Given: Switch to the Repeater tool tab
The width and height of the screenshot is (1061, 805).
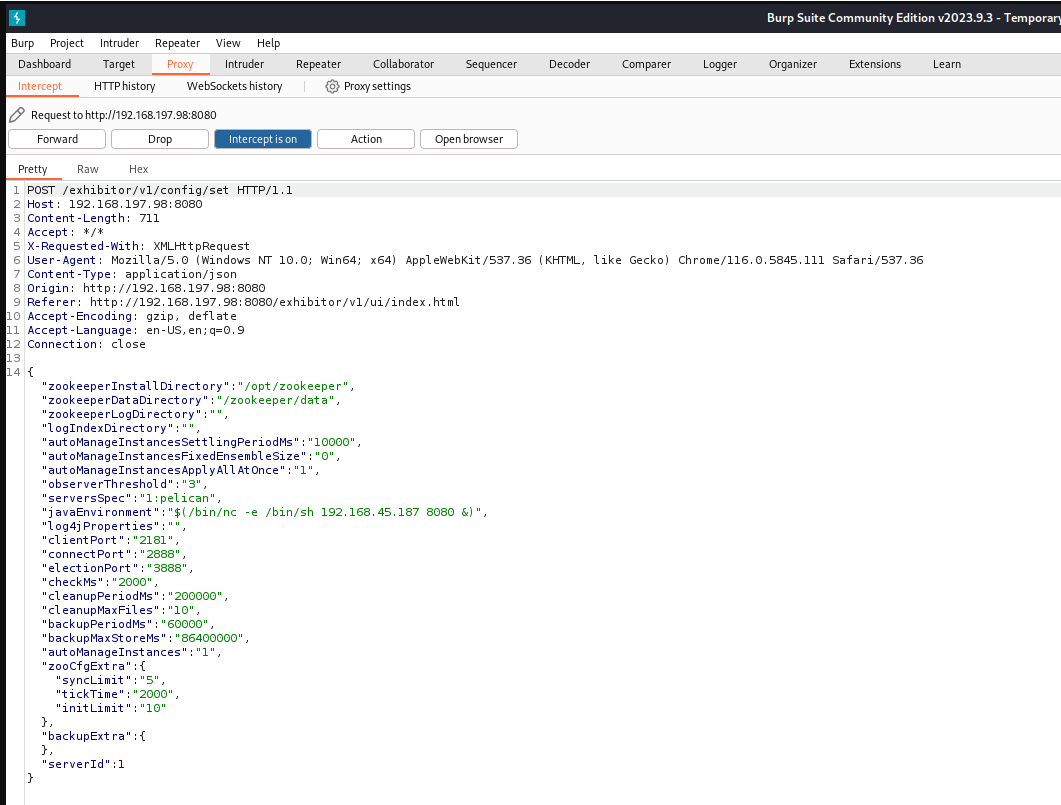Looking at the screenshot, I should tap(318, 64).
